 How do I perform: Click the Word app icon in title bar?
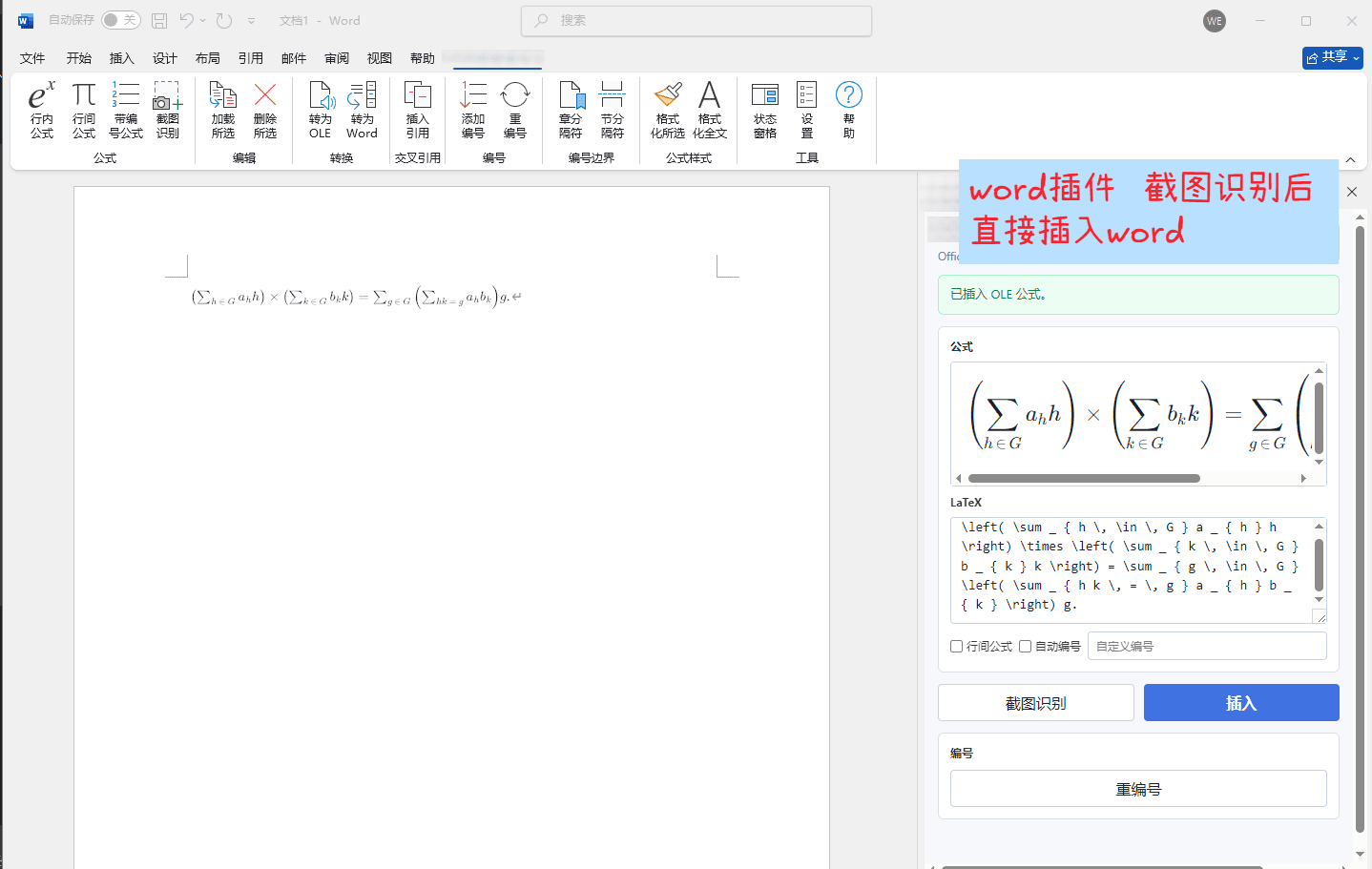click(x=26, y=20)
